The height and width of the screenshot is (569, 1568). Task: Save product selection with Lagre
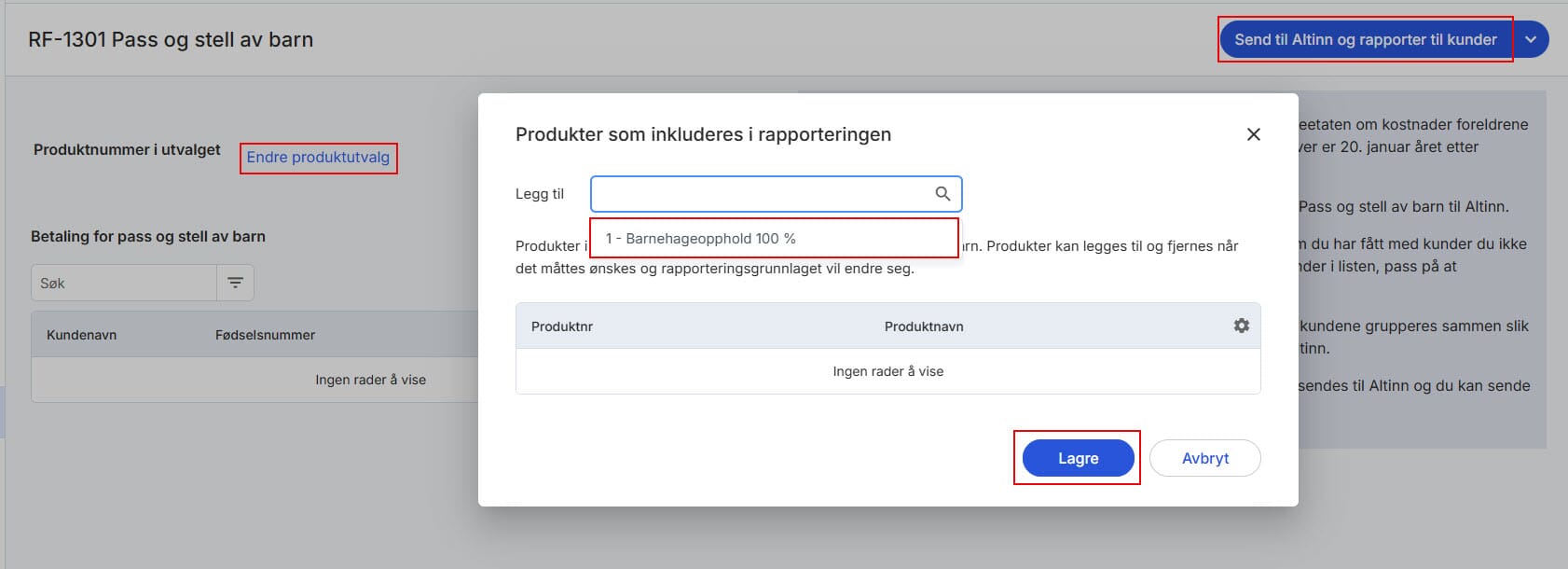click(x=1078, y=458)
